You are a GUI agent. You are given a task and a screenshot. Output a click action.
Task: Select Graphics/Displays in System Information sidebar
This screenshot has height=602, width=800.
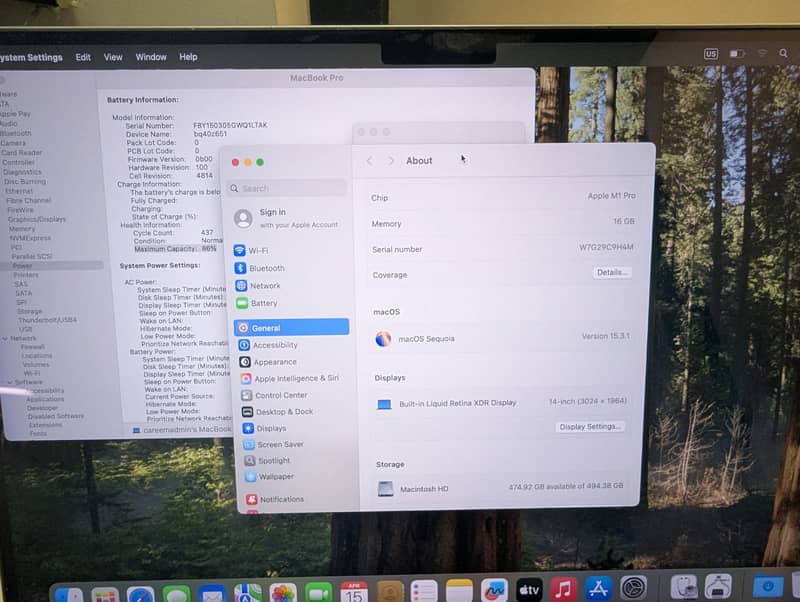(37, 219)
